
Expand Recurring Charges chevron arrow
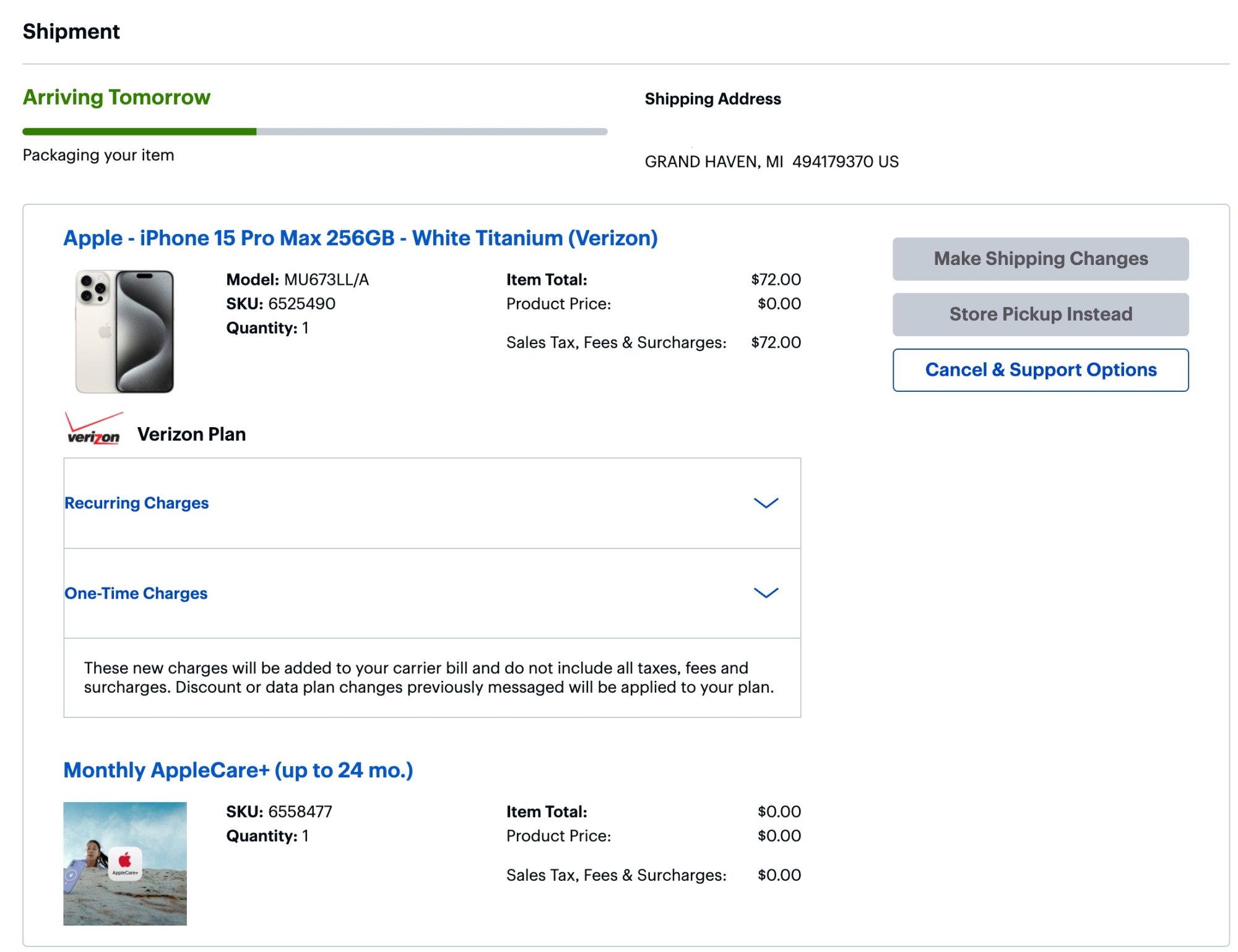point(766,503)
